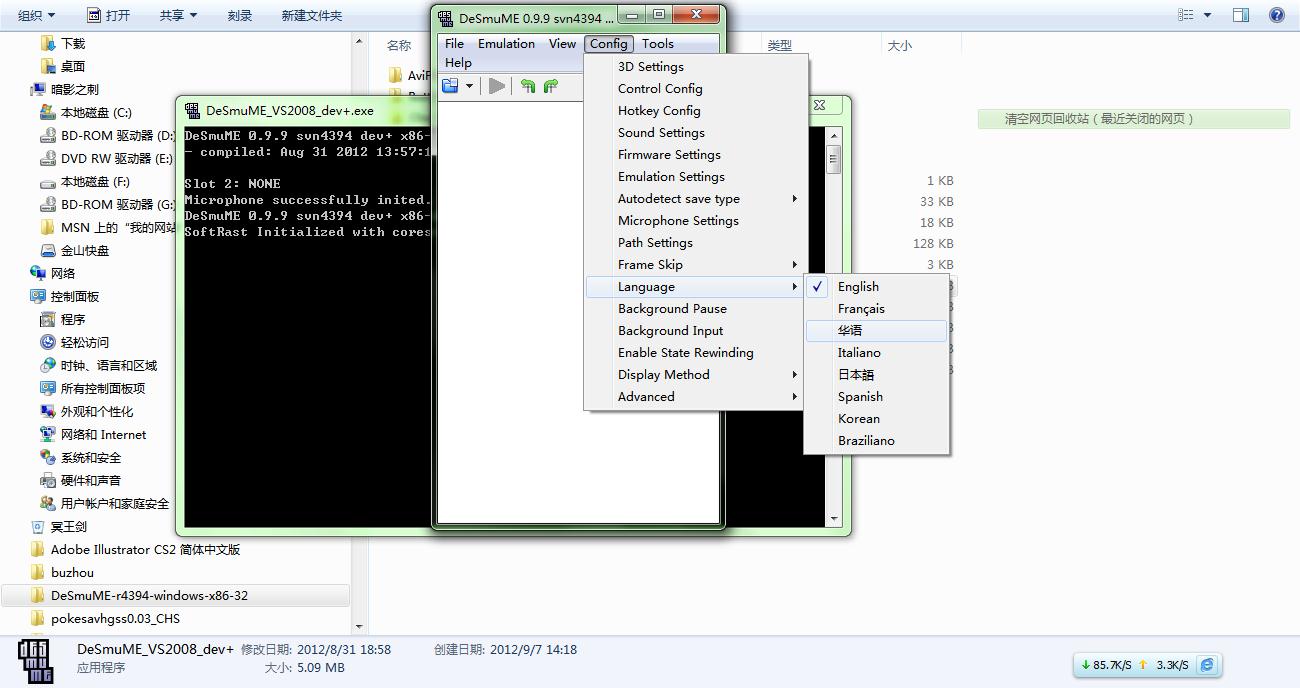Open 3D Settings from Config menu
The height and width of the screenshot is (688, 1300).
(696, 67)
